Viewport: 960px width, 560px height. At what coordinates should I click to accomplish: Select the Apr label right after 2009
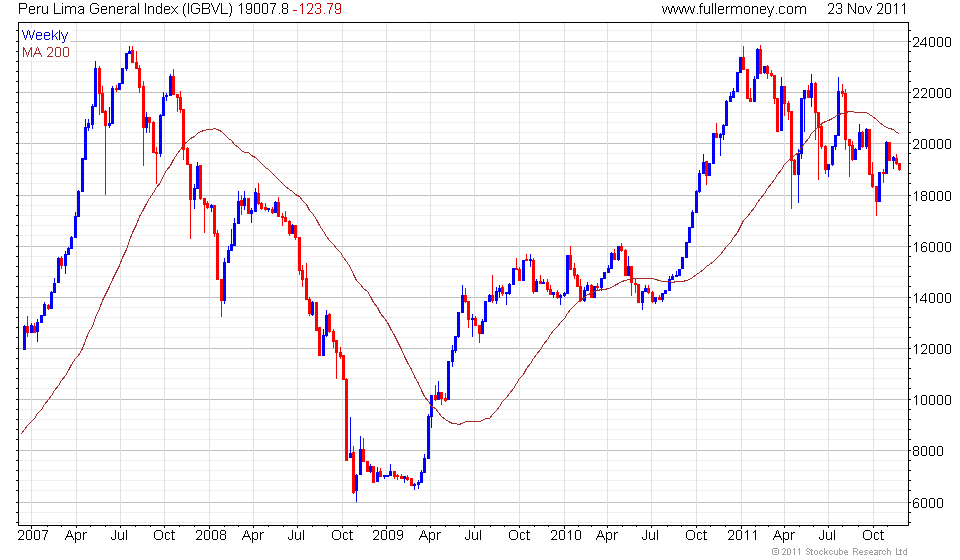click(430, 536)
